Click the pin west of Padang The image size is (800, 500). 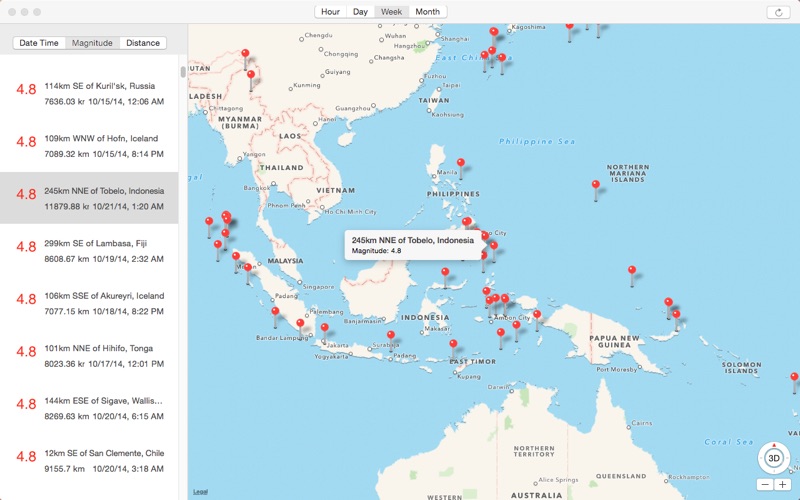point(275,311)
